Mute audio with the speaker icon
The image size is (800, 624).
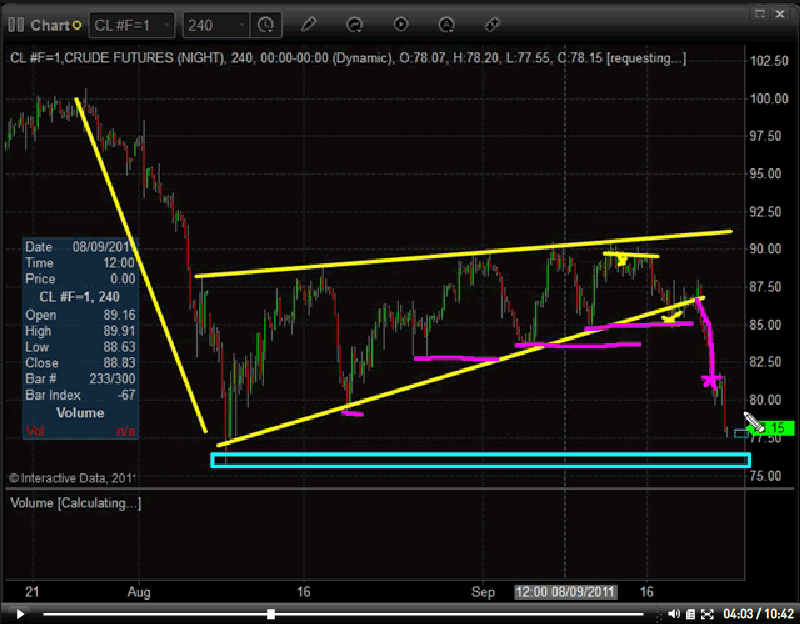point(673,614)
